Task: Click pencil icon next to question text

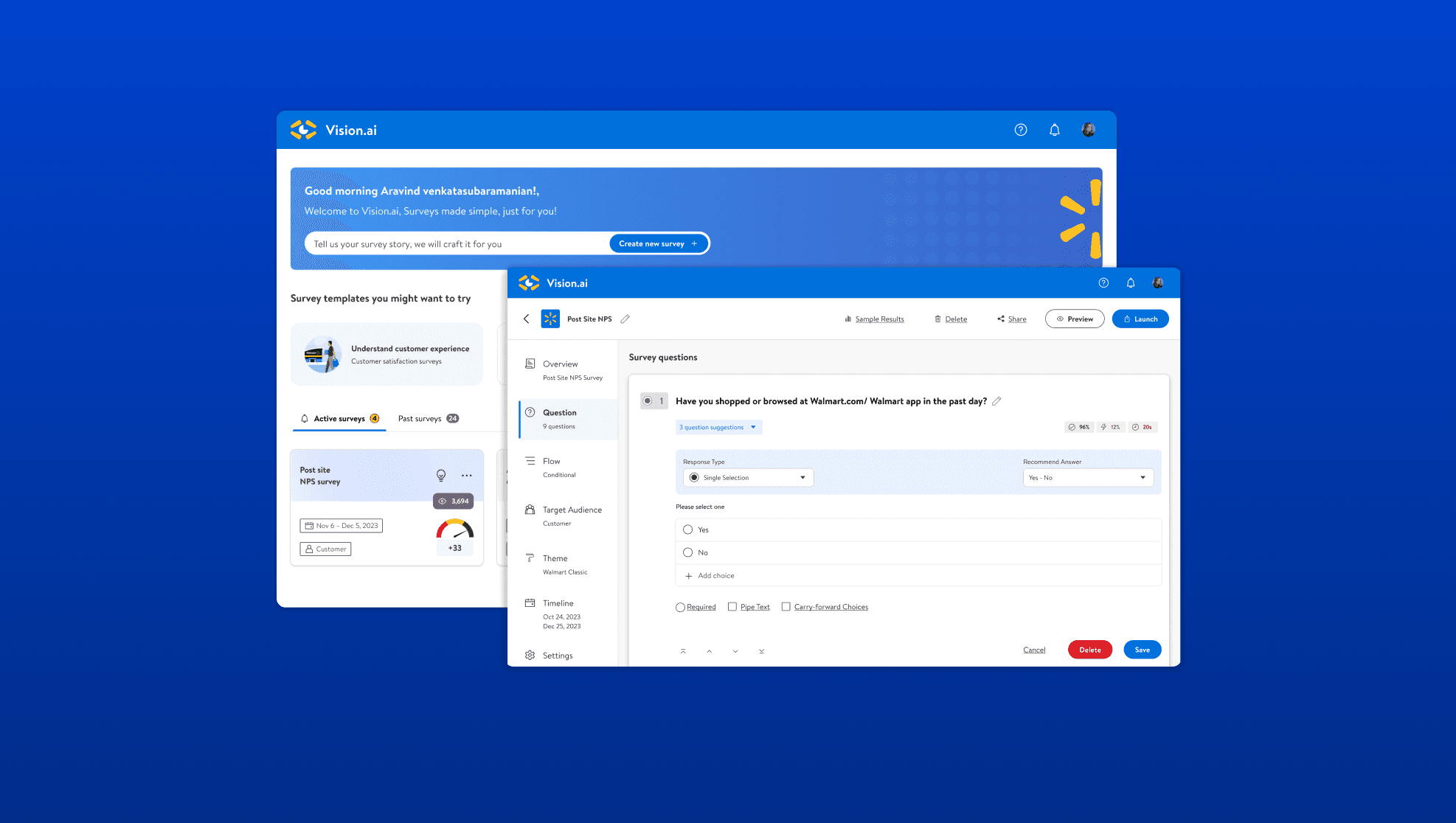Action: point(996,401)
